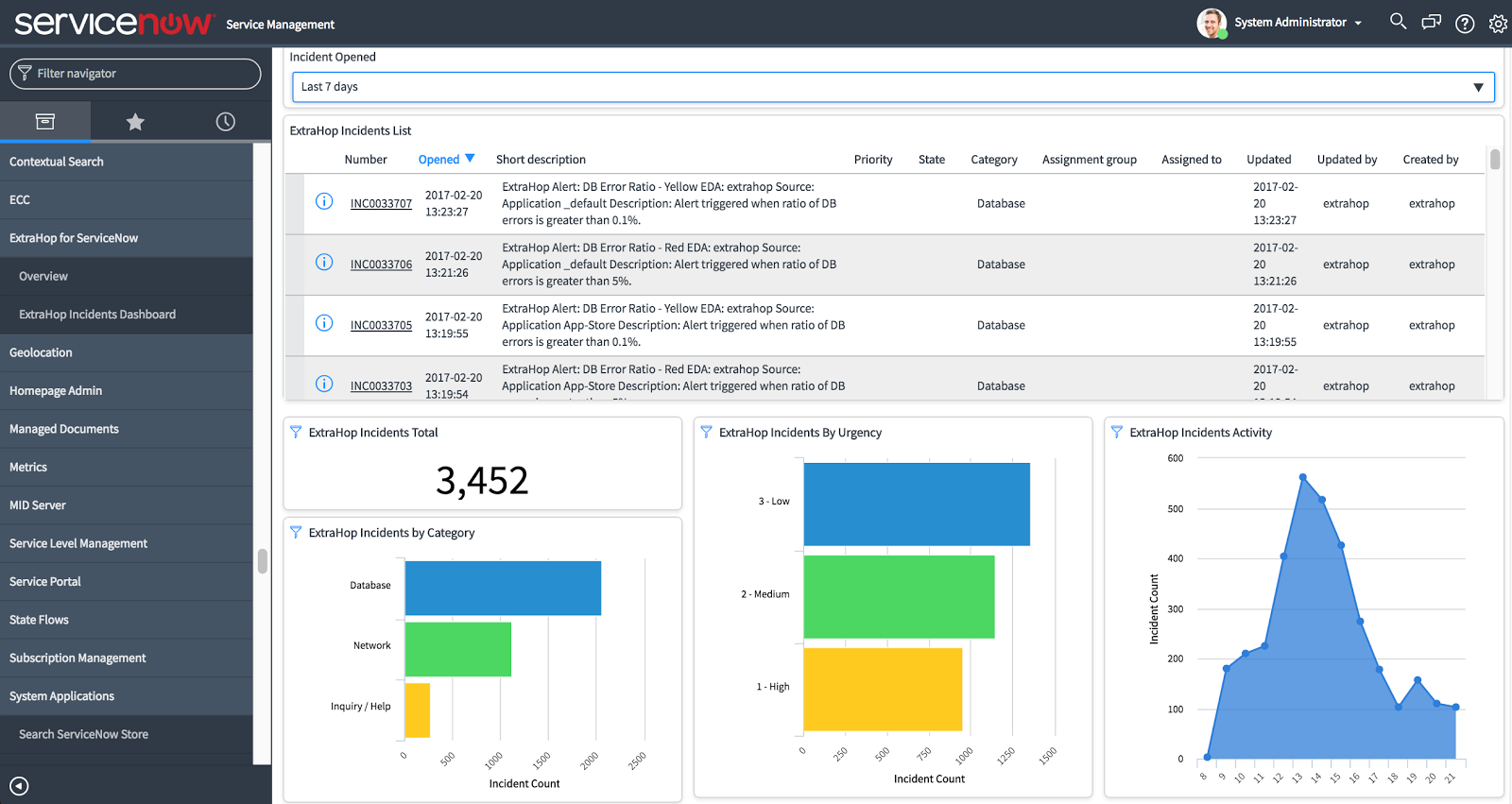Open the Help question mark icon
This screenshot has width=1512, height=804.
[1465, 24]
